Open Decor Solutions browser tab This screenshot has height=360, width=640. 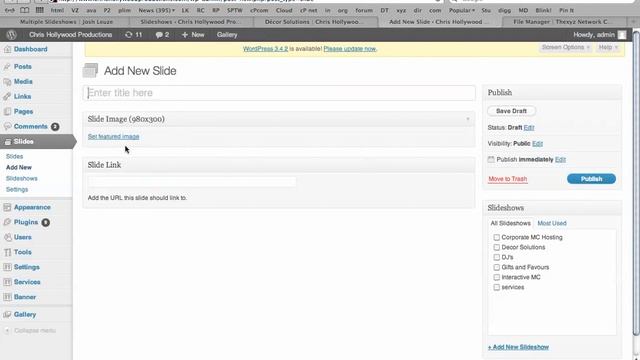314,22
